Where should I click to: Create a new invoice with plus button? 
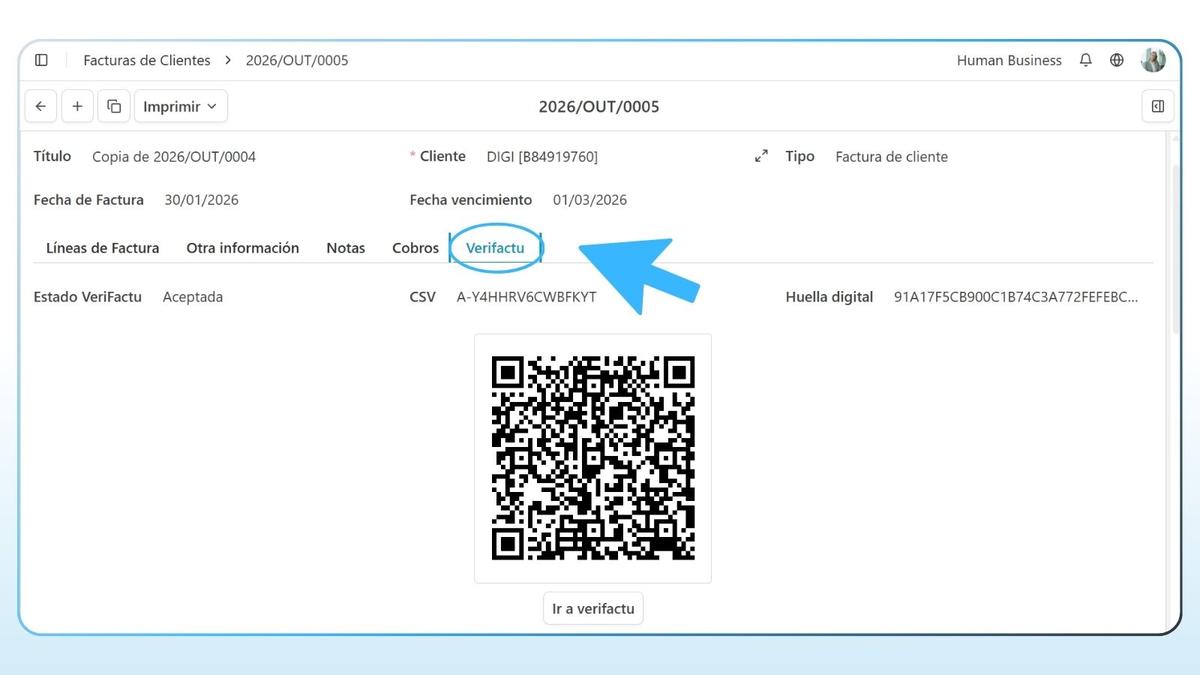[x=77, y=106]
